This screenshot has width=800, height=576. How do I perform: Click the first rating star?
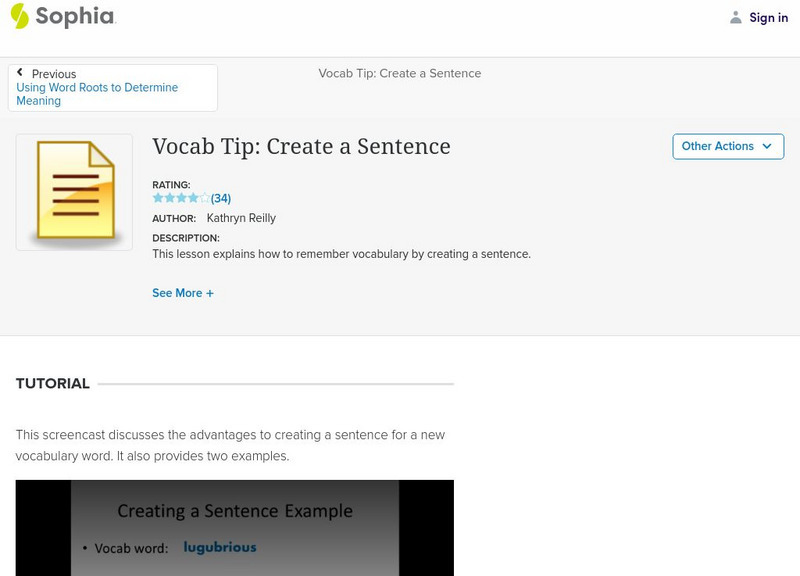(157, 198)
